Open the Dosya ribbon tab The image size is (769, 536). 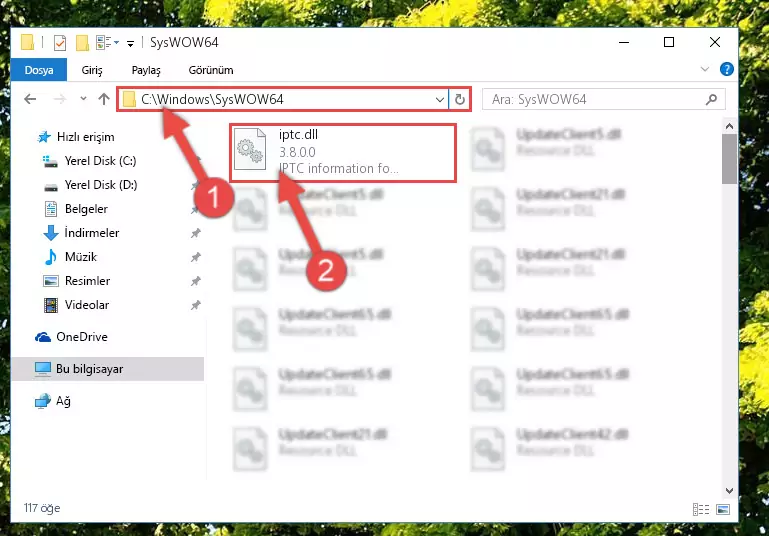coord(39,70)
